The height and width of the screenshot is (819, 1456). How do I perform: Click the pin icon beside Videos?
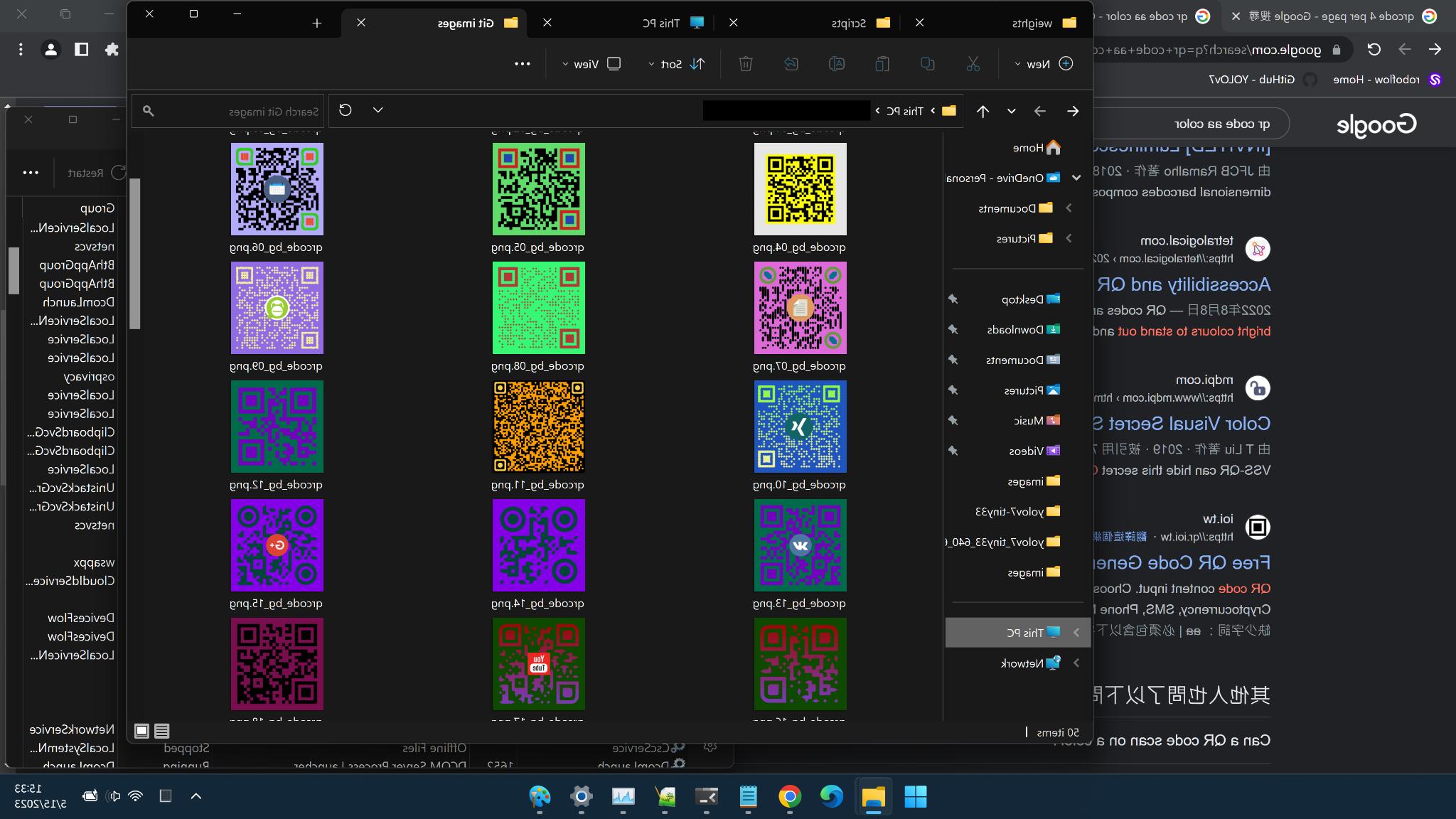953,451
